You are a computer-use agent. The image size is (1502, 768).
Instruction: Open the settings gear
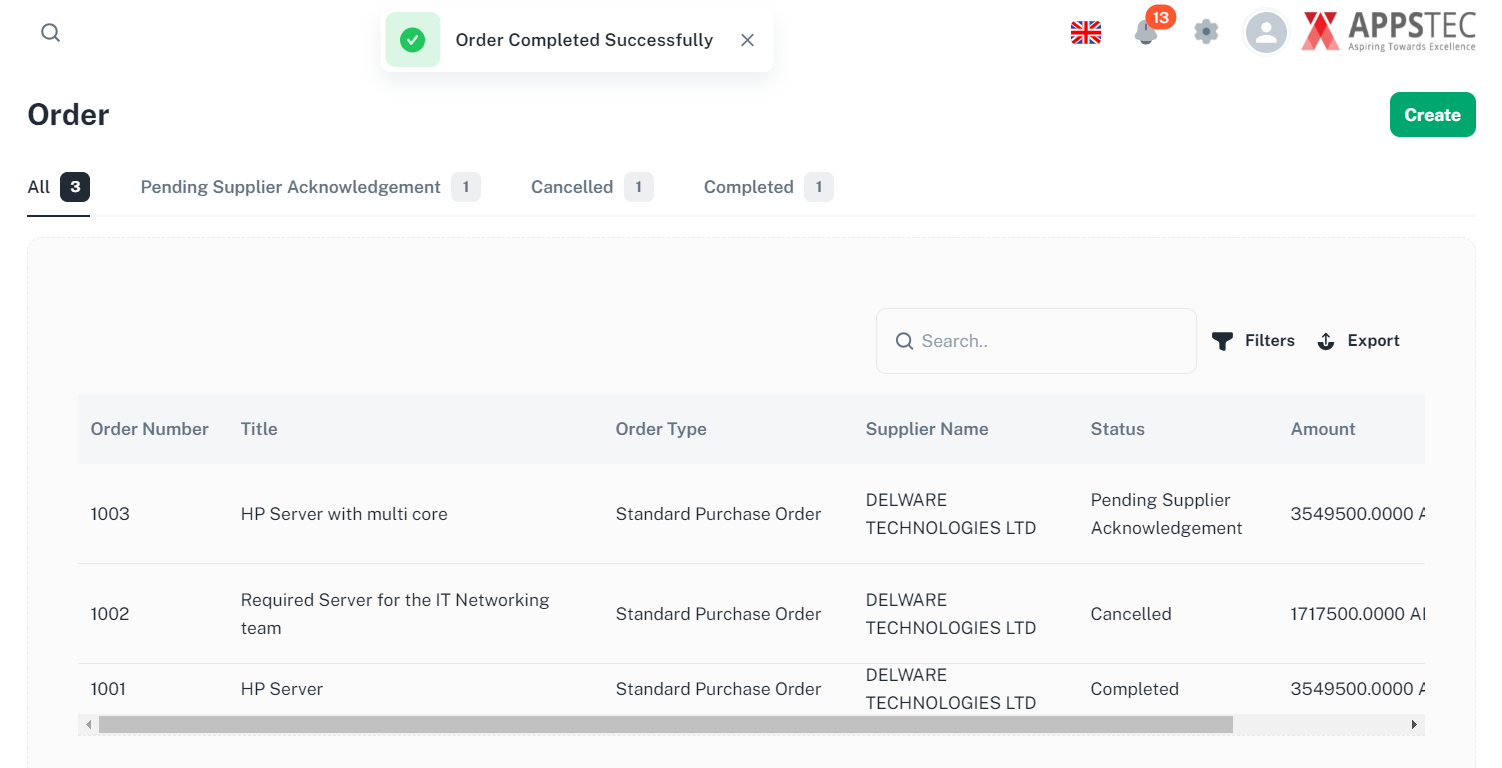[x=1205, y=32]
